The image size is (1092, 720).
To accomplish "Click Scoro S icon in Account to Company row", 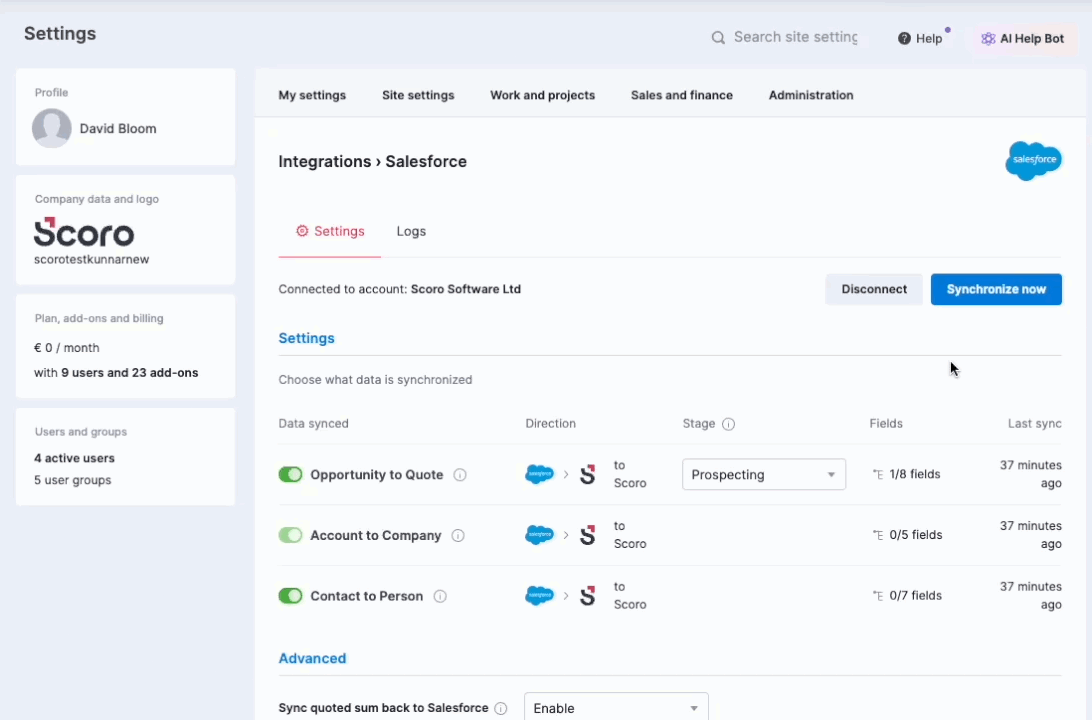I will (x=588, y=535).
